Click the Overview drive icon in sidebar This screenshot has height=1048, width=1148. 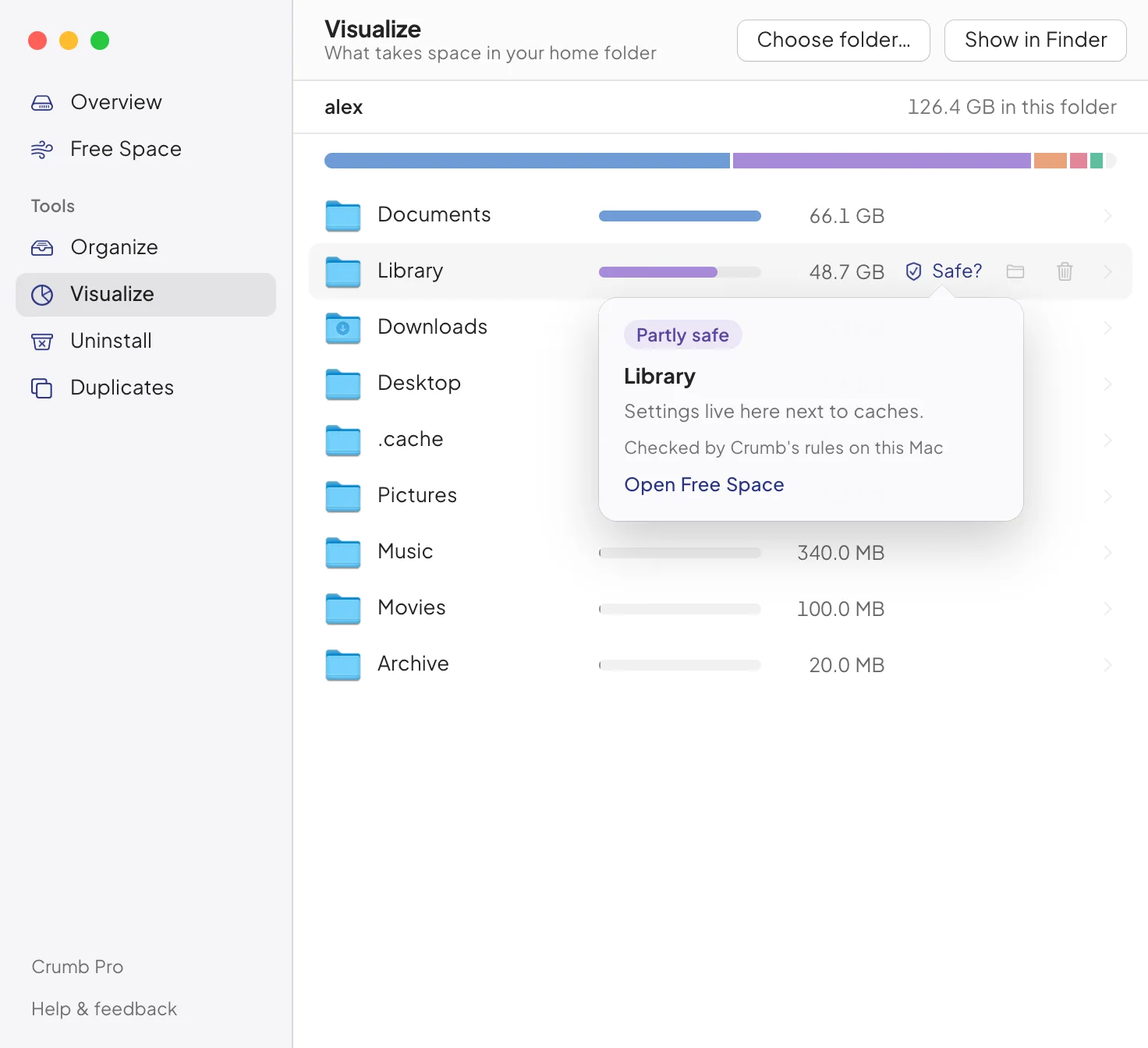[x=42, y=103]
